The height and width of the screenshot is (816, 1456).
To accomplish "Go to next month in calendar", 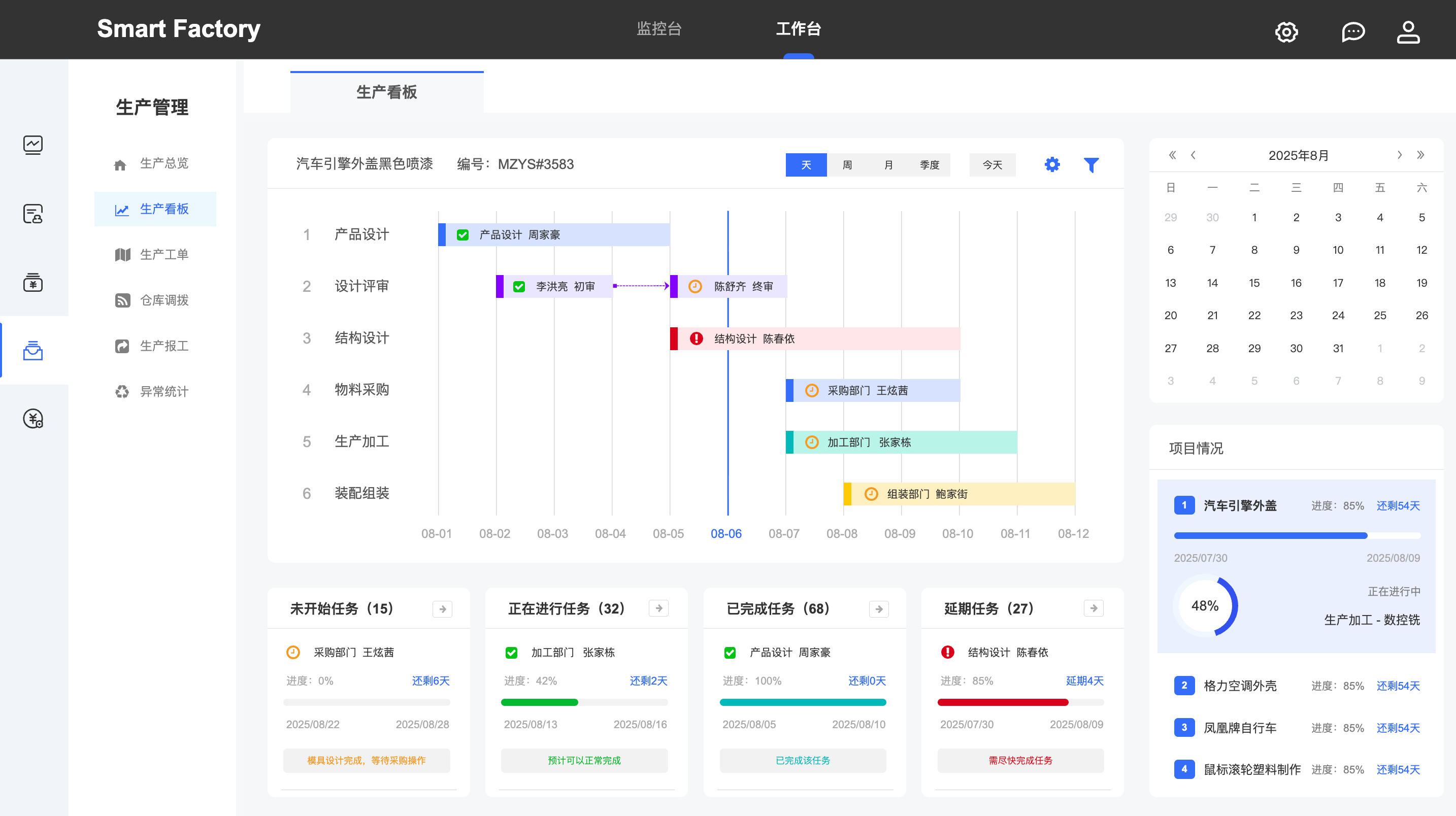I will tap(1400, 155).
